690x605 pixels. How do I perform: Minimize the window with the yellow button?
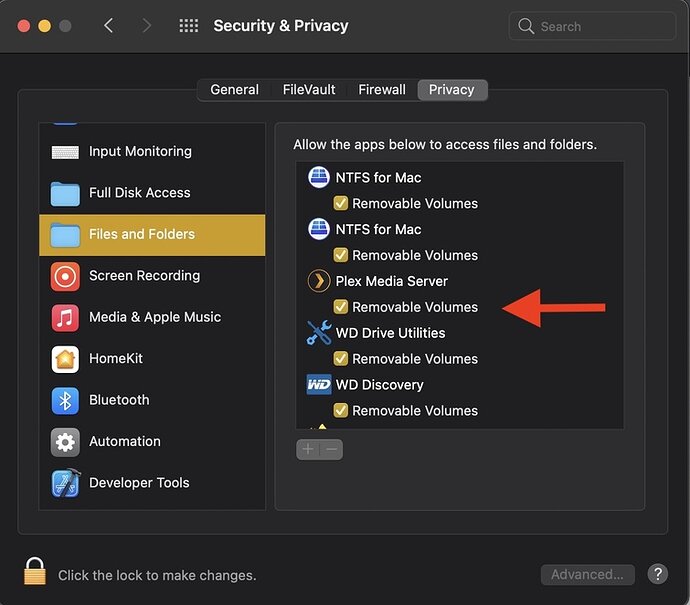(44, 26)
